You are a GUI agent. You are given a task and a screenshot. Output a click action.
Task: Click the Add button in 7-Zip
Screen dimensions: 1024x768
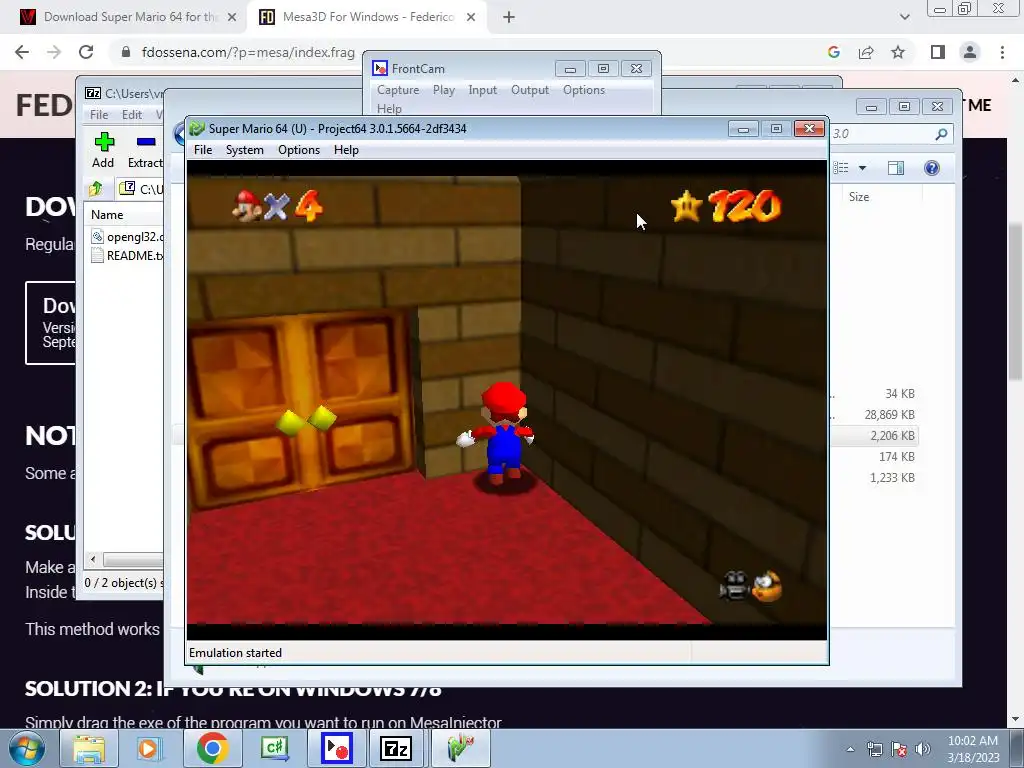(103, 151)
